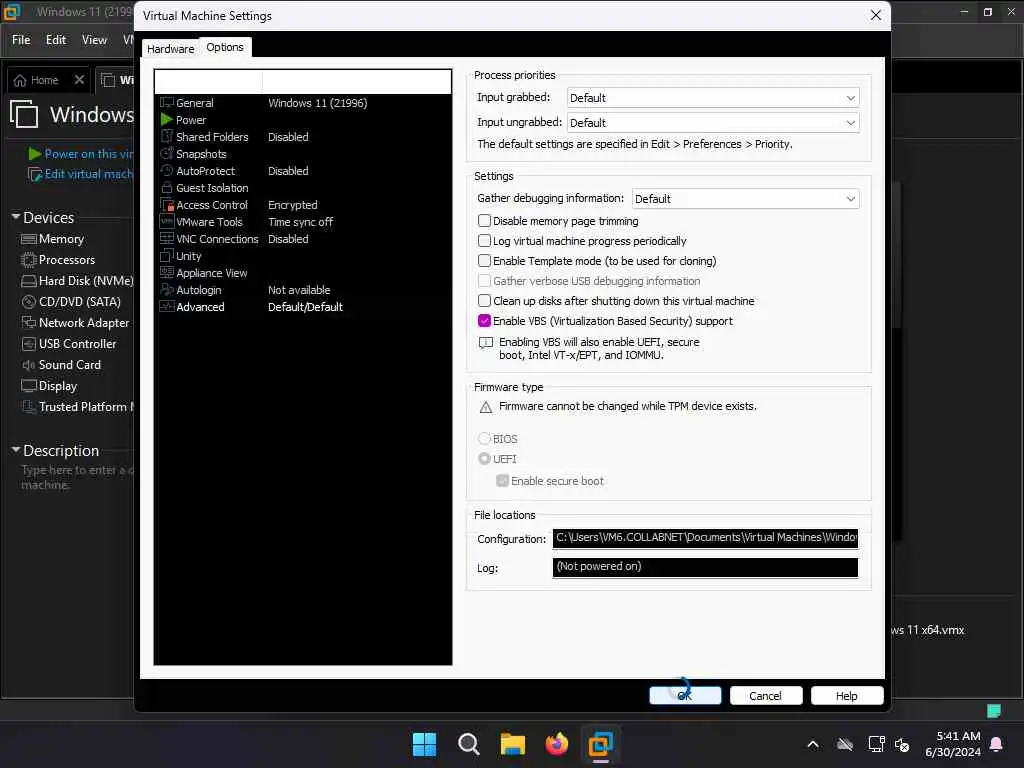Click the Cancel button
Screen dimensions: 1024x768
765,696
